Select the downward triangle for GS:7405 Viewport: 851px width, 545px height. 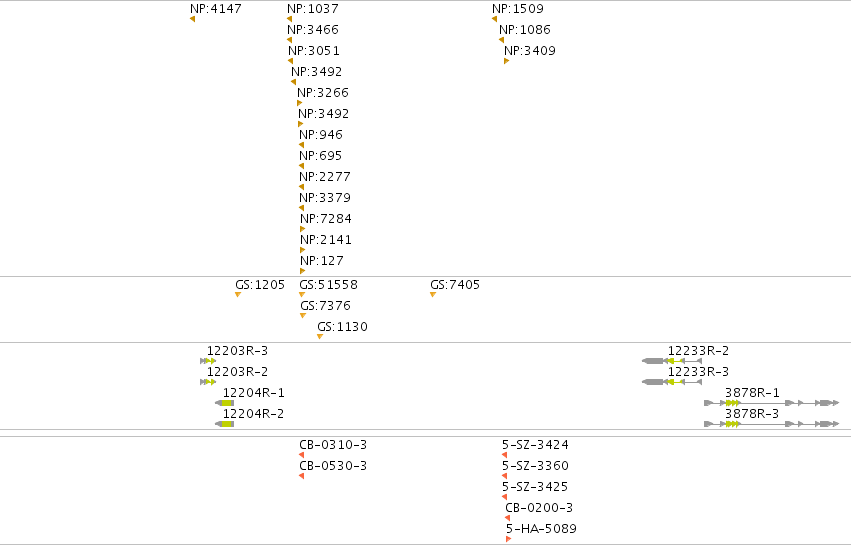click(x=433, y=294)
